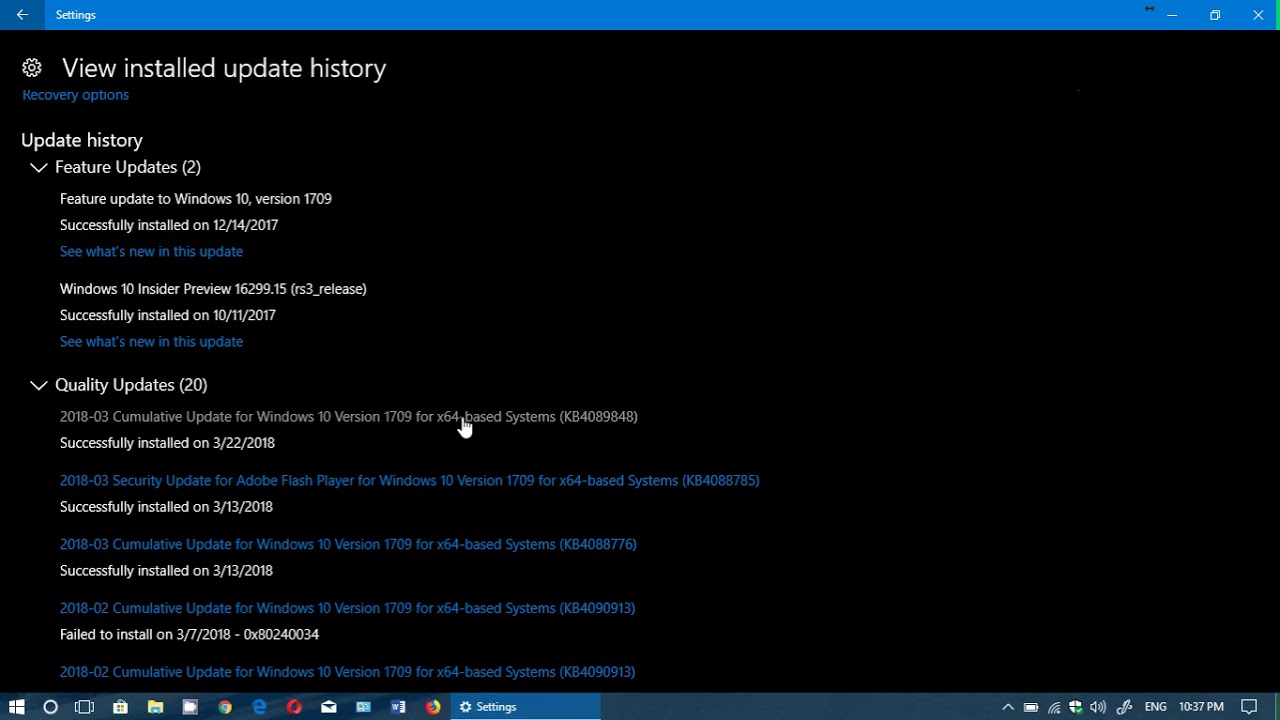Open the volume speaker tray icon

1098,707
